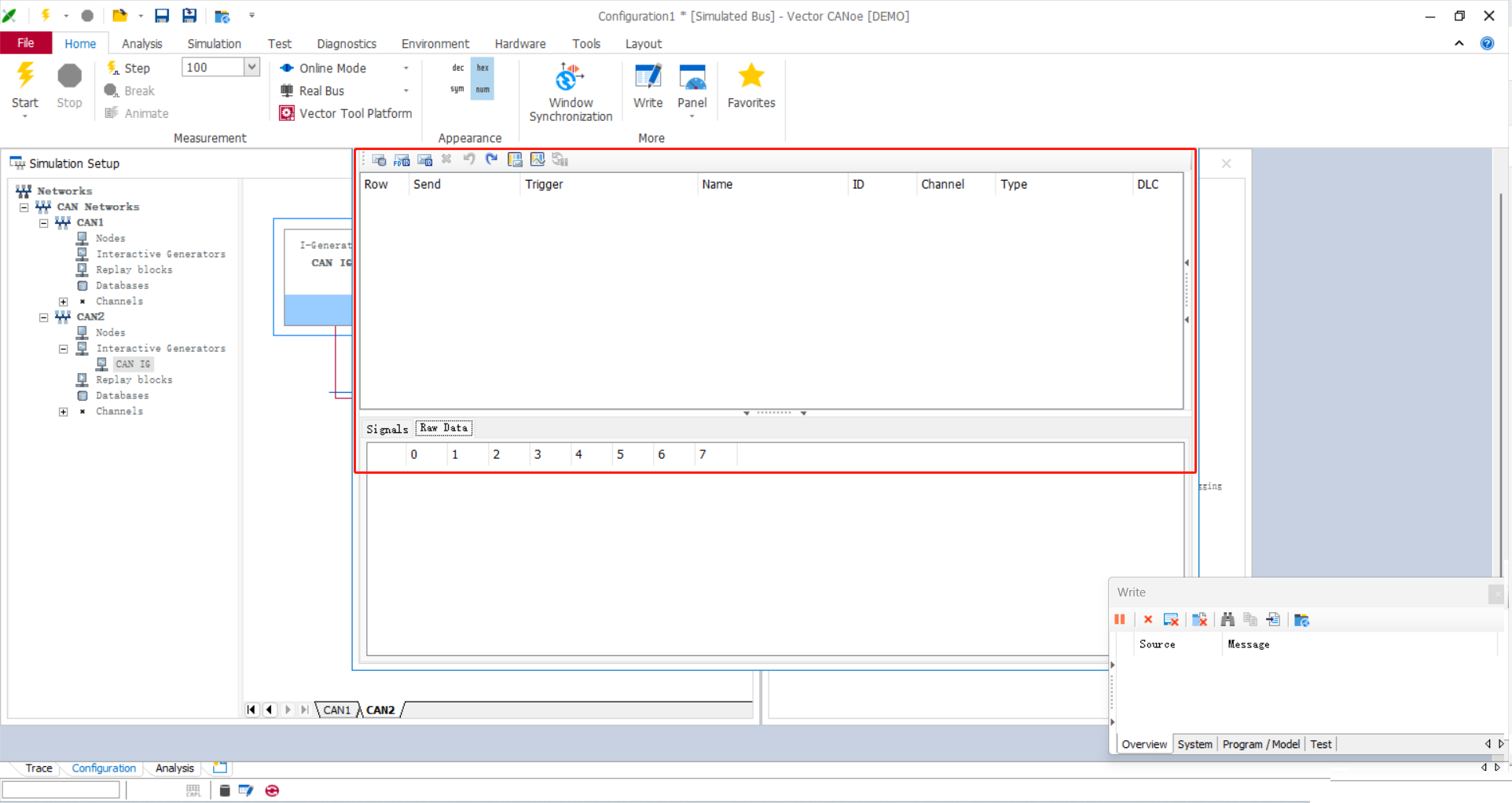
Task: Switch to the Simulation ribbon tab
Action: tap(214, 44)
